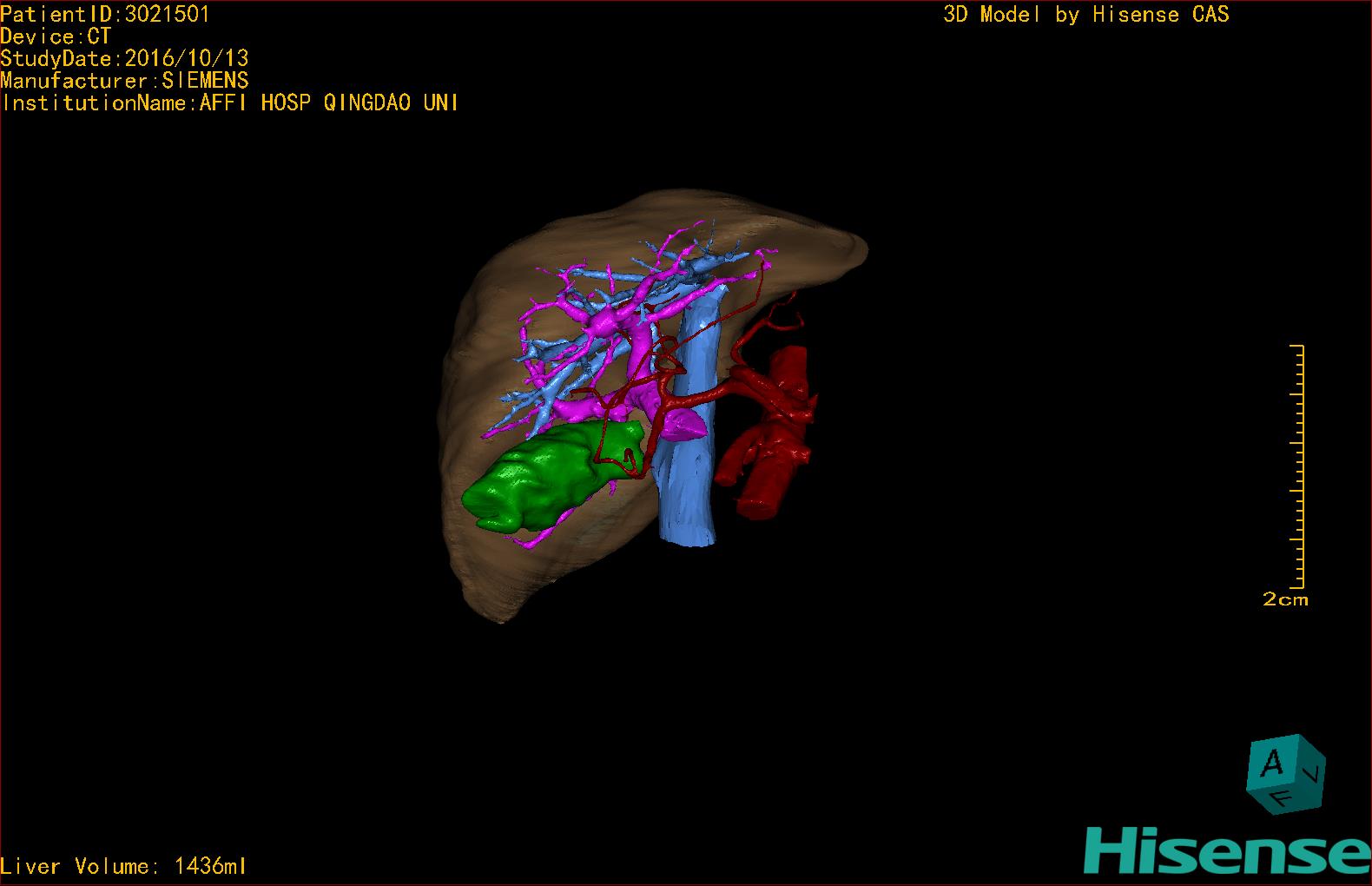Viewport: 1372px width, 886px height.
Task: Click the '3D Model by Hisense CAS' title
Action: tap(1086, 14)
